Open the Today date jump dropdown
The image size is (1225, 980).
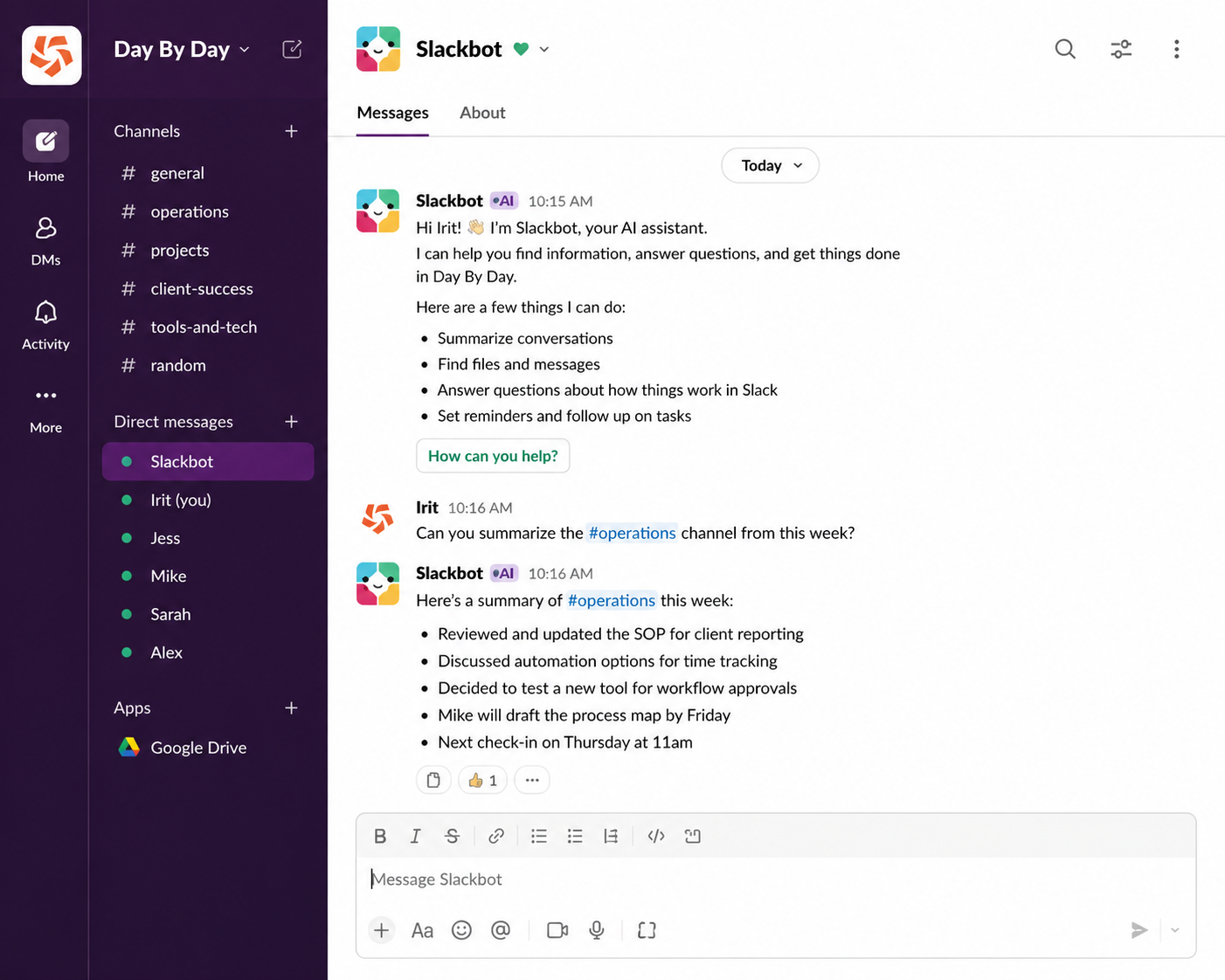(770, 166)
